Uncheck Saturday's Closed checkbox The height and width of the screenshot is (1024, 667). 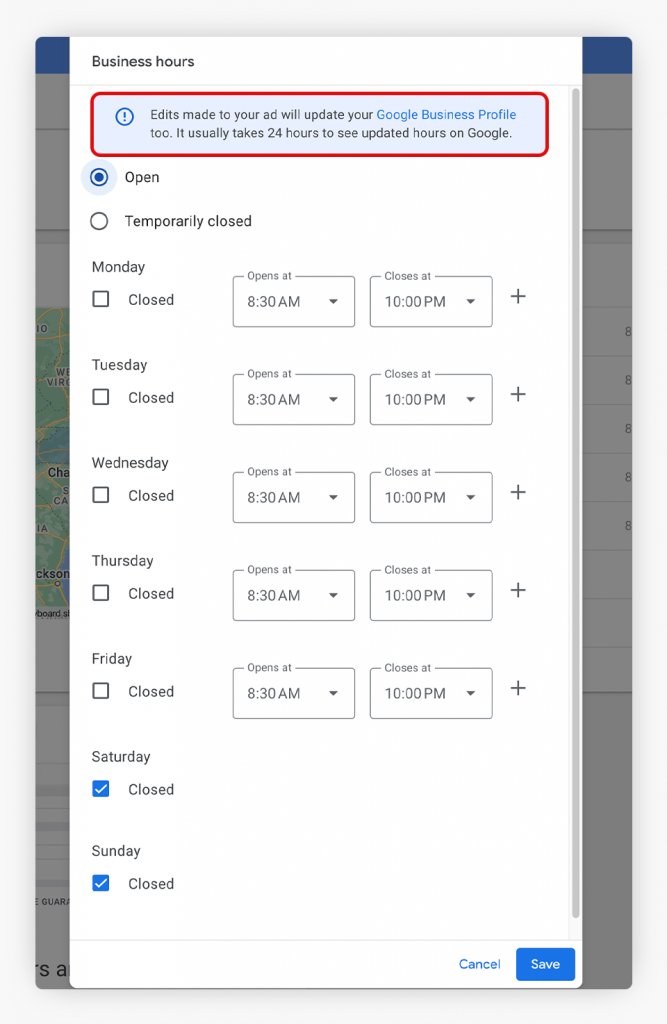(100, 788)
